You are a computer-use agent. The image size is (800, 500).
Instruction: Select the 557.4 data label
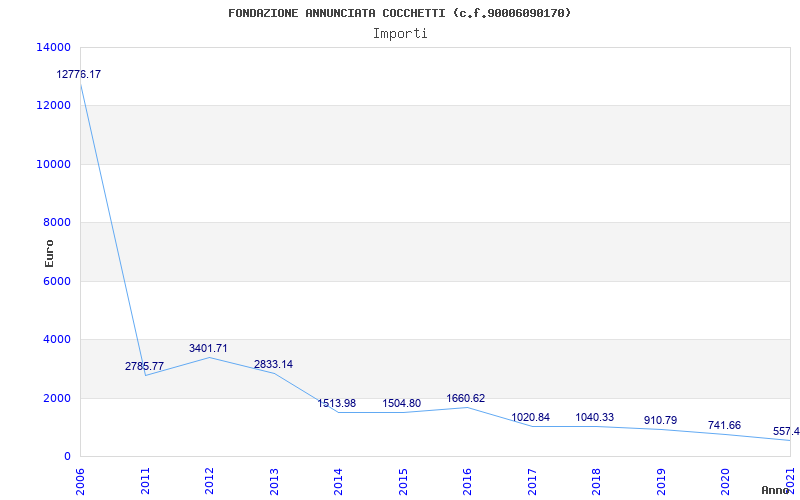[x=786, y=432]
